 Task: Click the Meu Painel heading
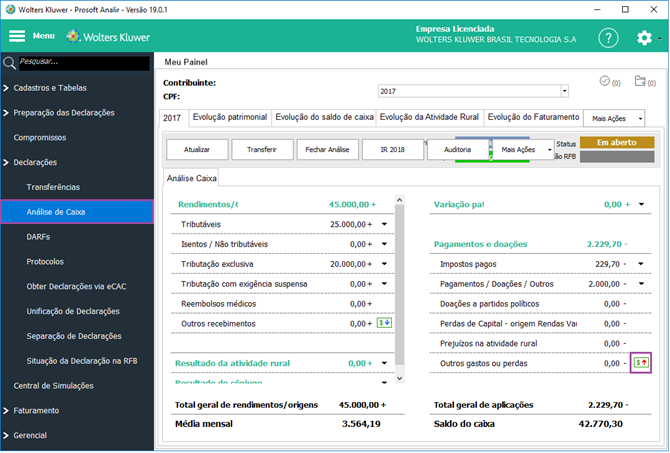(x=186, y=62)
